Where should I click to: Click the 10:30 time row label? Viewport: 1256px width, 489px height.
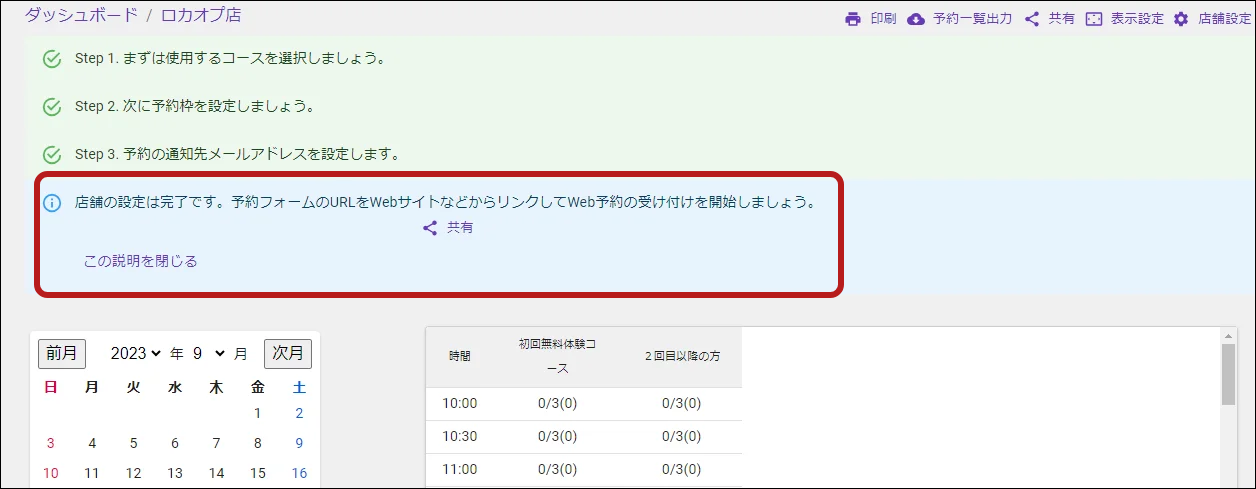coord(460,436)
